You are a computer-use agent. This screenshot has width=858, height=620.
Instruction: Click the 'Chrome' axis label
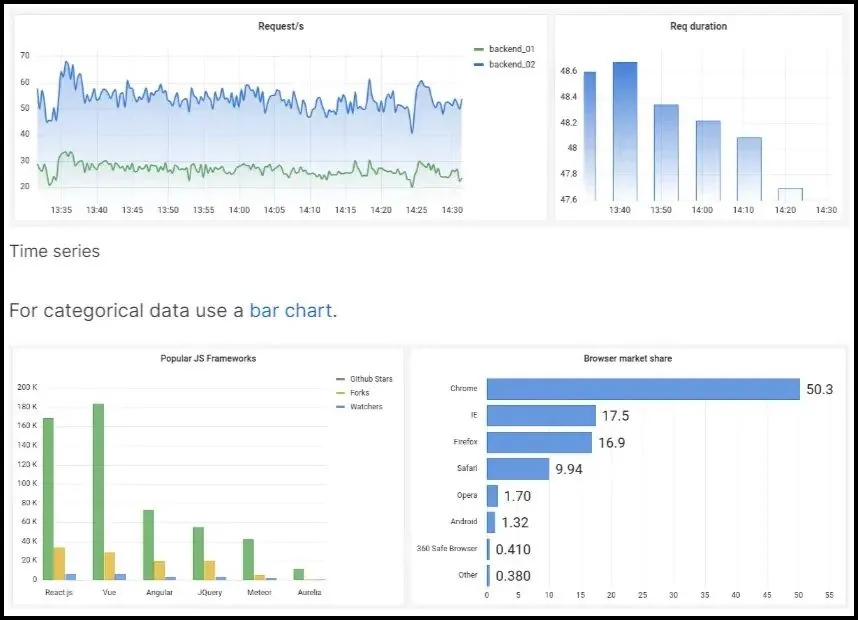pyautogui.click(x=463, y=388)
